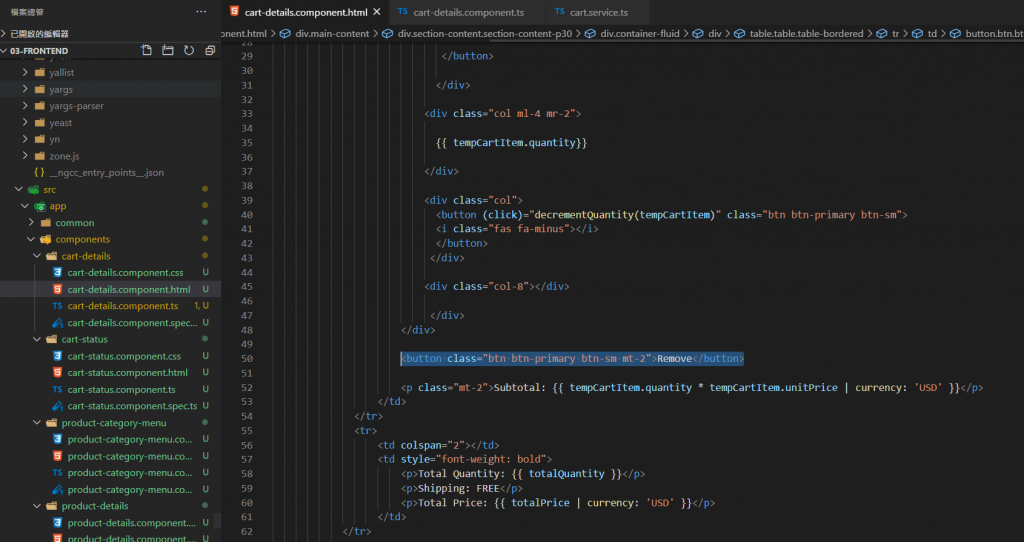Click line number 50 in gutter
This screenshot has width=1024, height=542.
click(246, 359)
